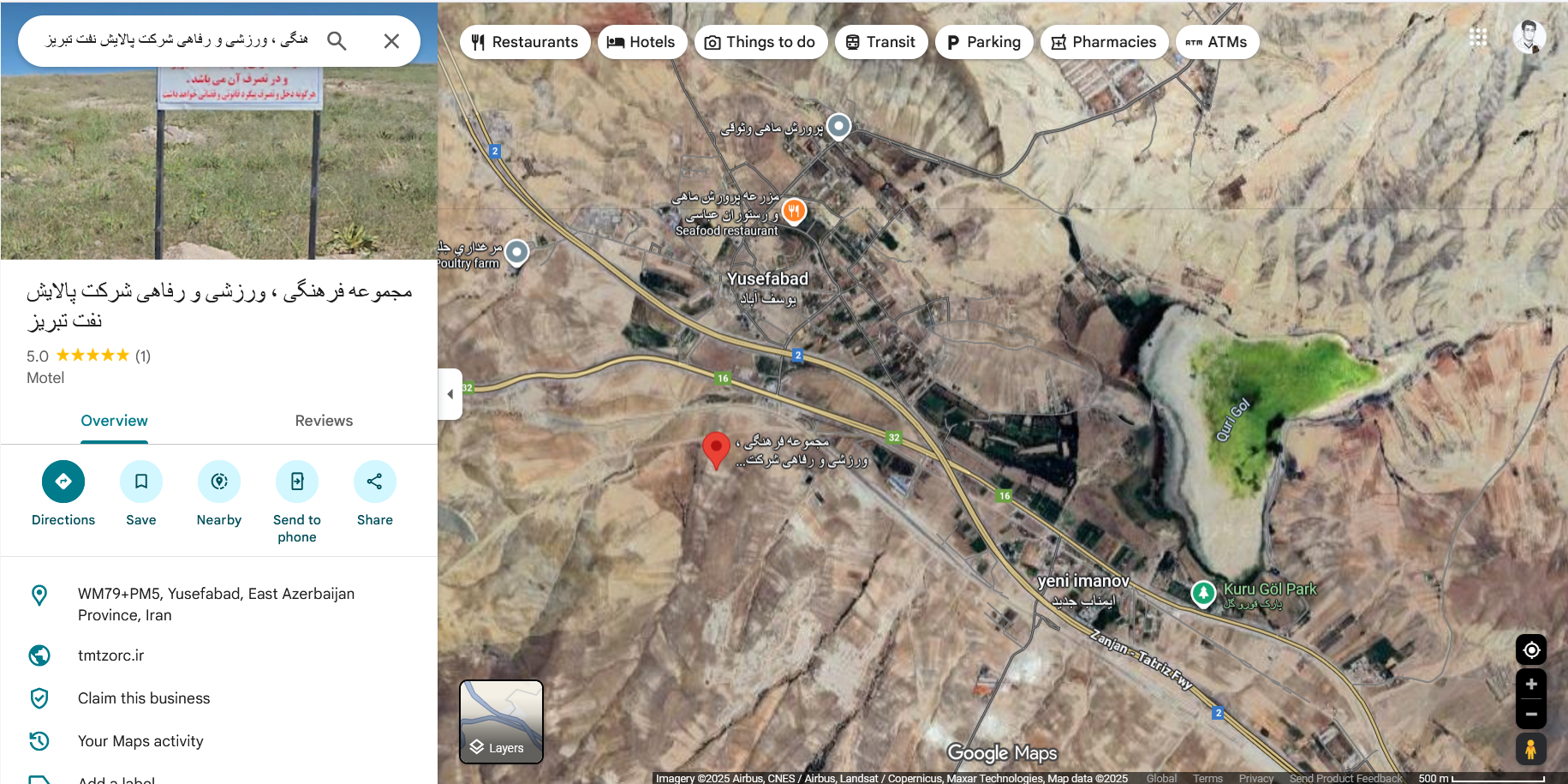Screen dimensions: 1568x784
Task: Click the Kuru Göl Park marker
Action: point(1203,592)
